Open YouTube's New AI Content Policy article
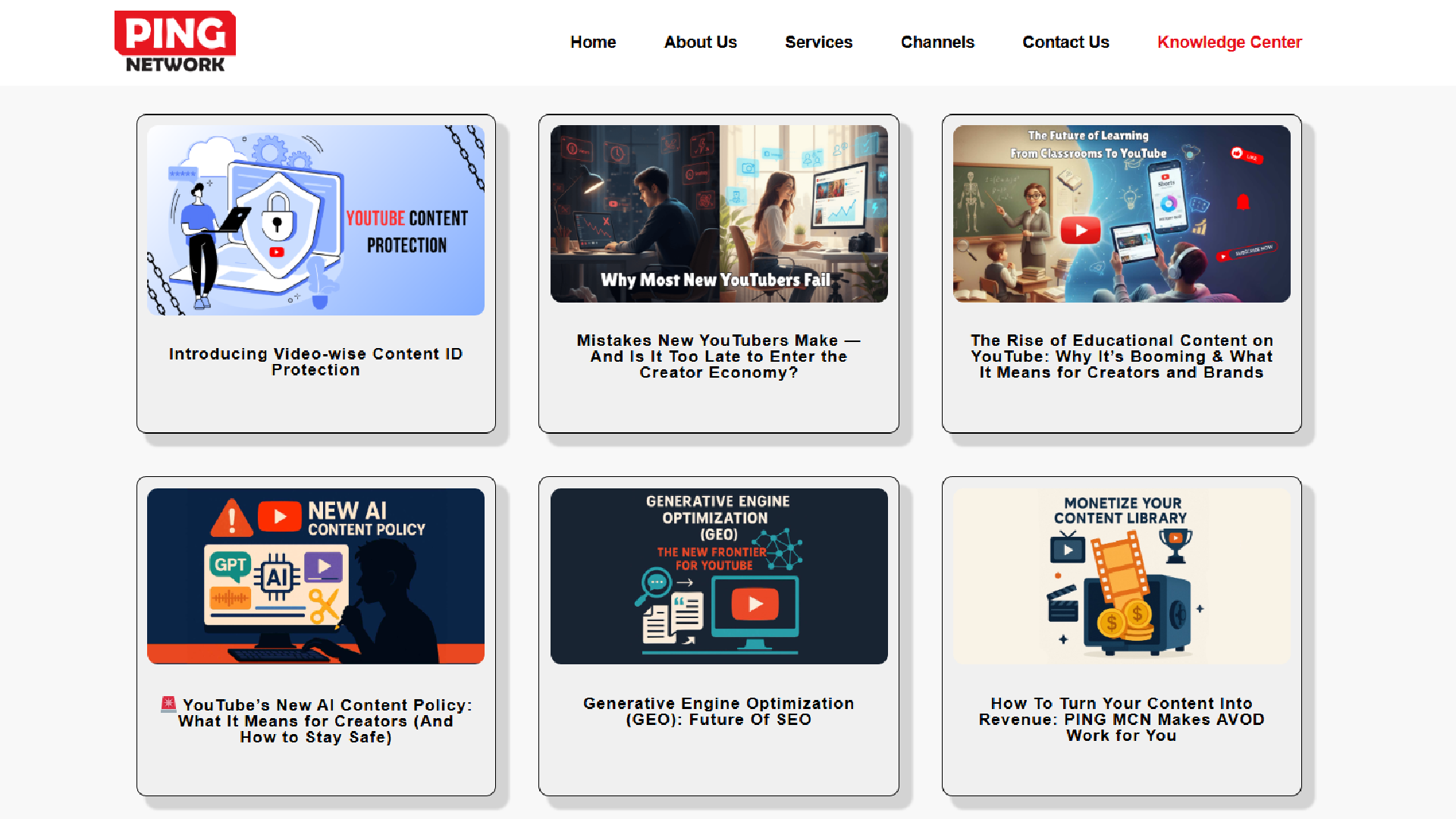This screenshot has width=1456, height=819. pyautogui.click(x=315, y=721)
